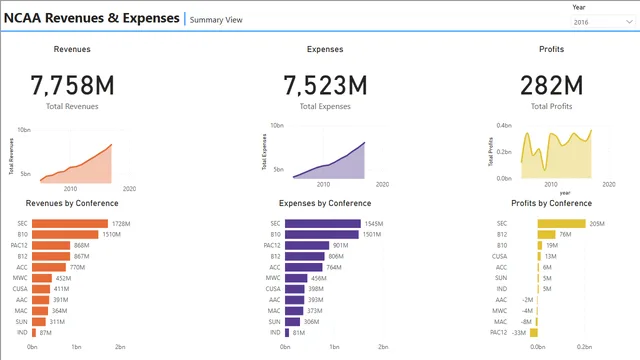Click the B12 profits bar labeled 76M
The width and height of the screenshot is (640, 360).
coord(547,234)
